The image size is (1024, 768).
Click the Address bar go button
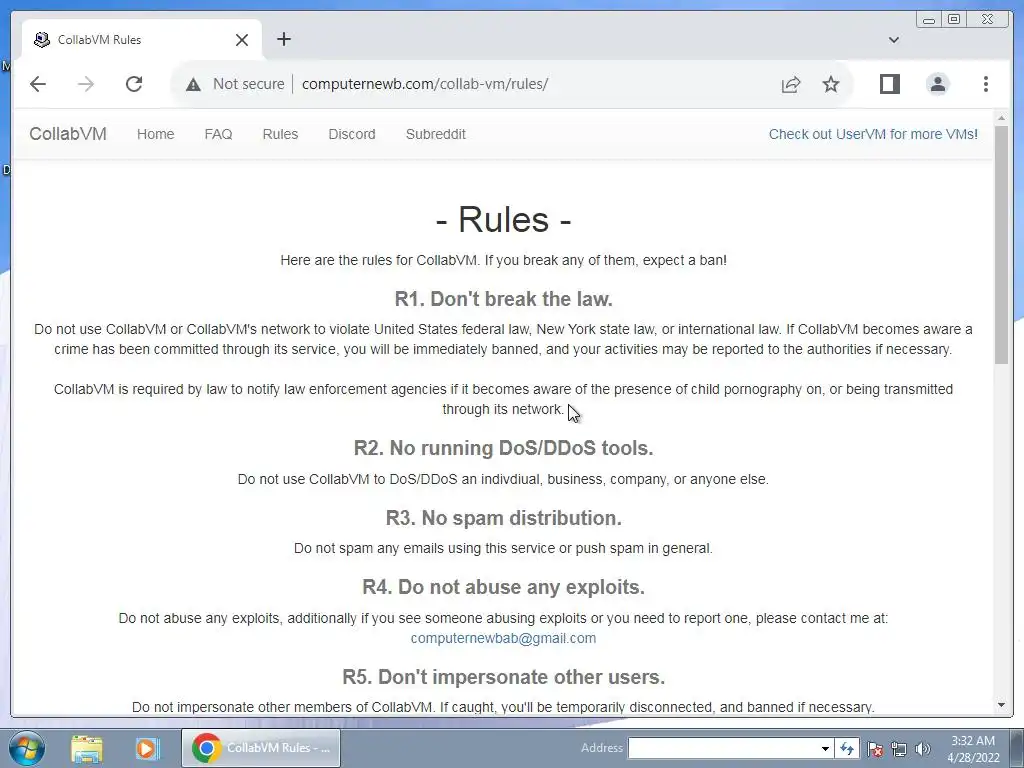847,748
